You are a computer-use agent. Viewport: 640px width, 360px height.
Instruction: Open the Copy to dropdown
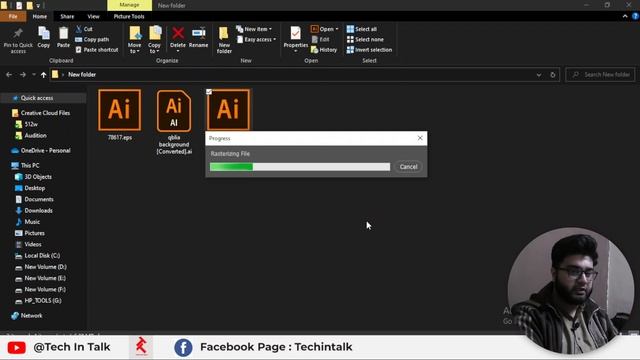coord(154,48)
